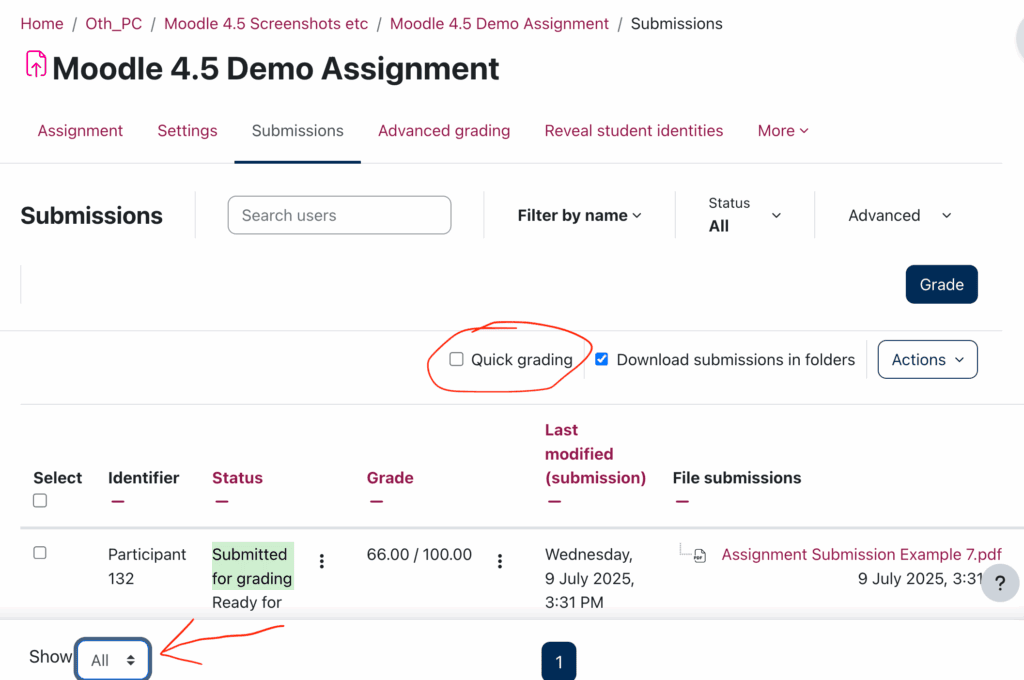Check the select box for Participant 132
Image resolution: width=1024 pixels, height=680 pixels.
click(39, 552)
